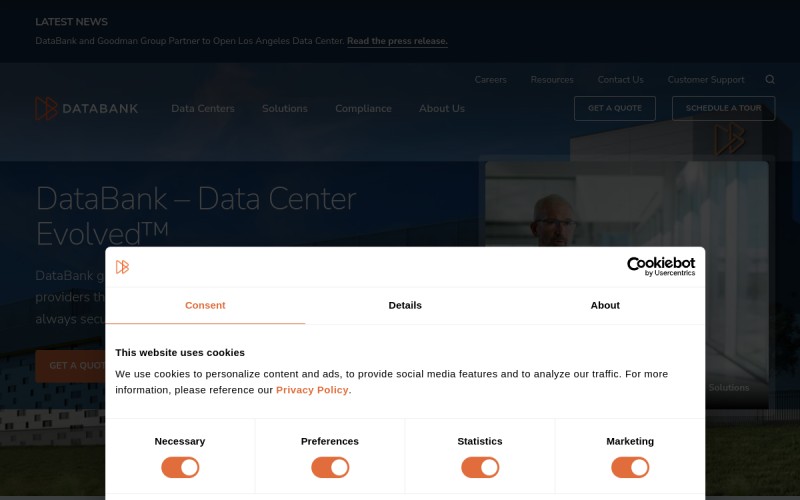Click the DataBank logo in the header
This screenshot has width=800, height=500.
tap(87, 109)
